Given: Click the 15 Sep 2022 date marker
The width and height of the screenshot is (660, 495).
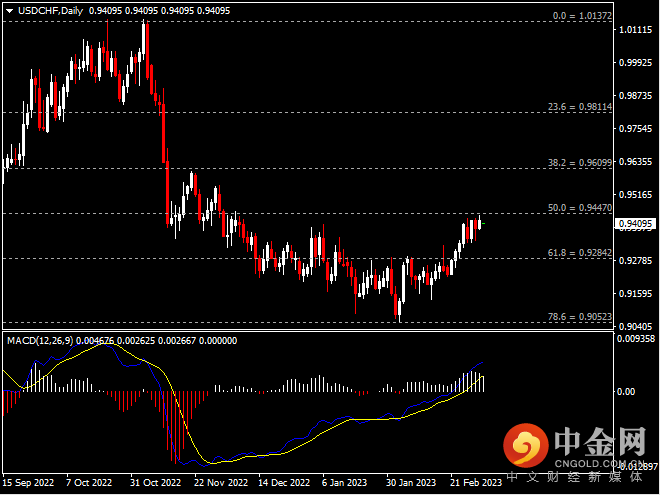Looking at the screenshot, I should [x=27, y=482].
